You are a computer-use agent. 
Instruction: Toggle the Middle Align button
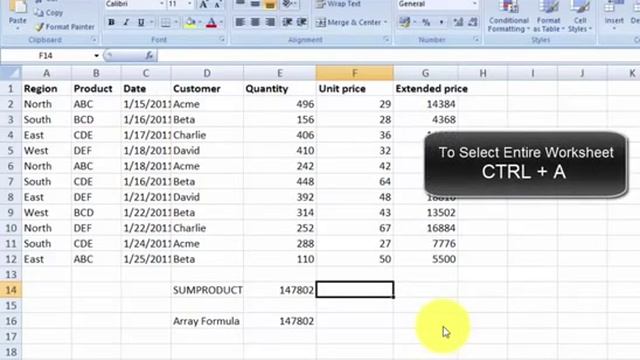pyautogui.click(x=255, y=4)
